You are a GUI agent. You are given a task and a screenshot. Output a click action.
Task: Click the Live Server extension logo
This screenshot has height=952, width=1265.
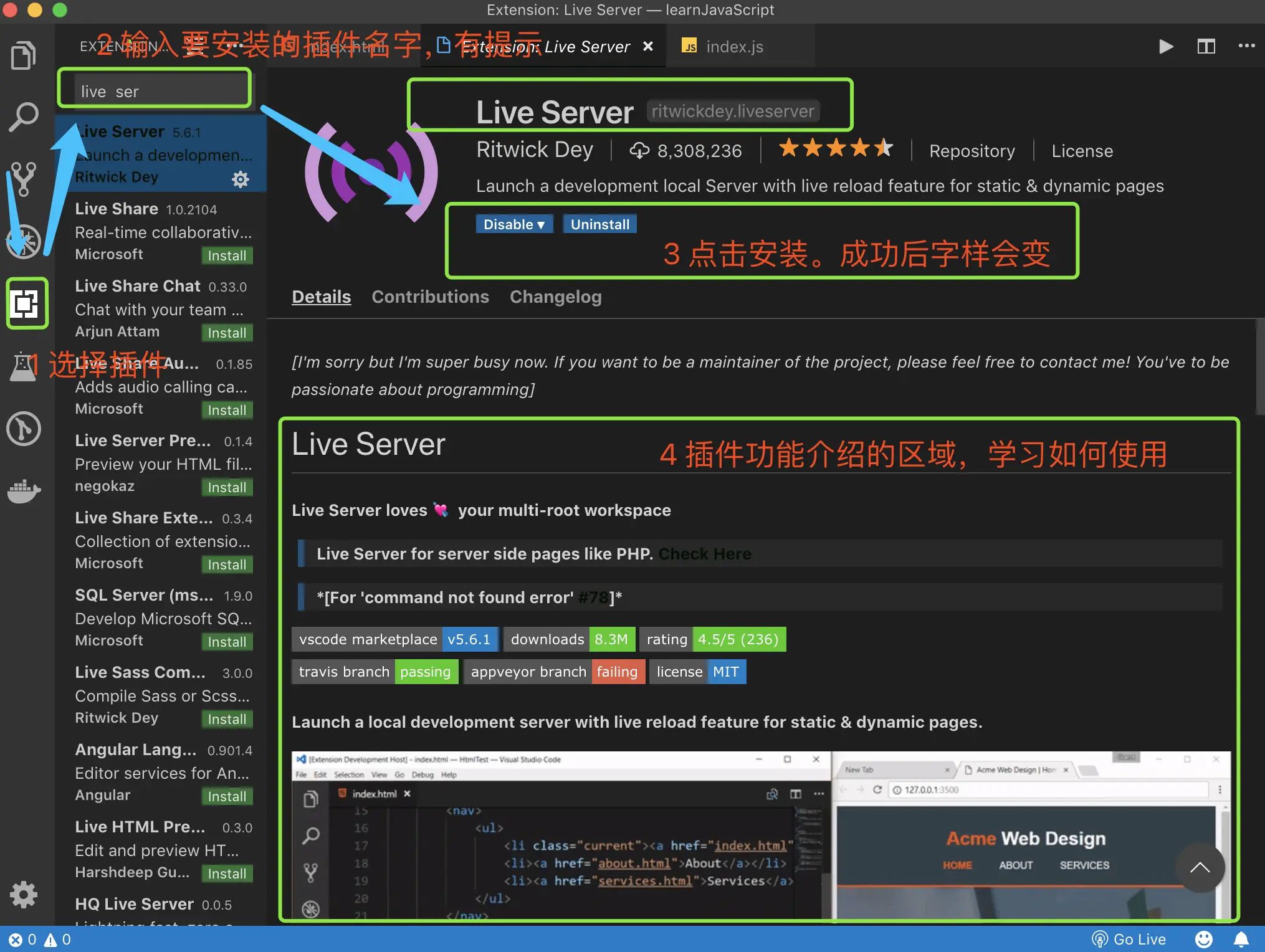coord(371,172)
